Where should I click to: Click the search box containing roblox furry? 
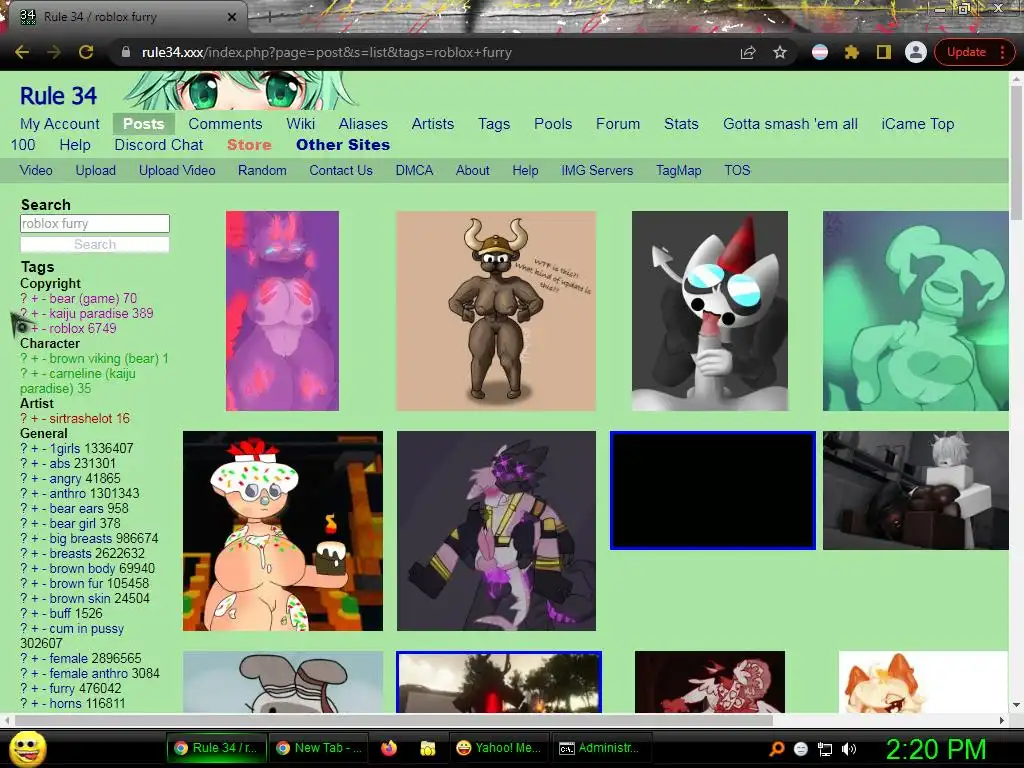95,223
